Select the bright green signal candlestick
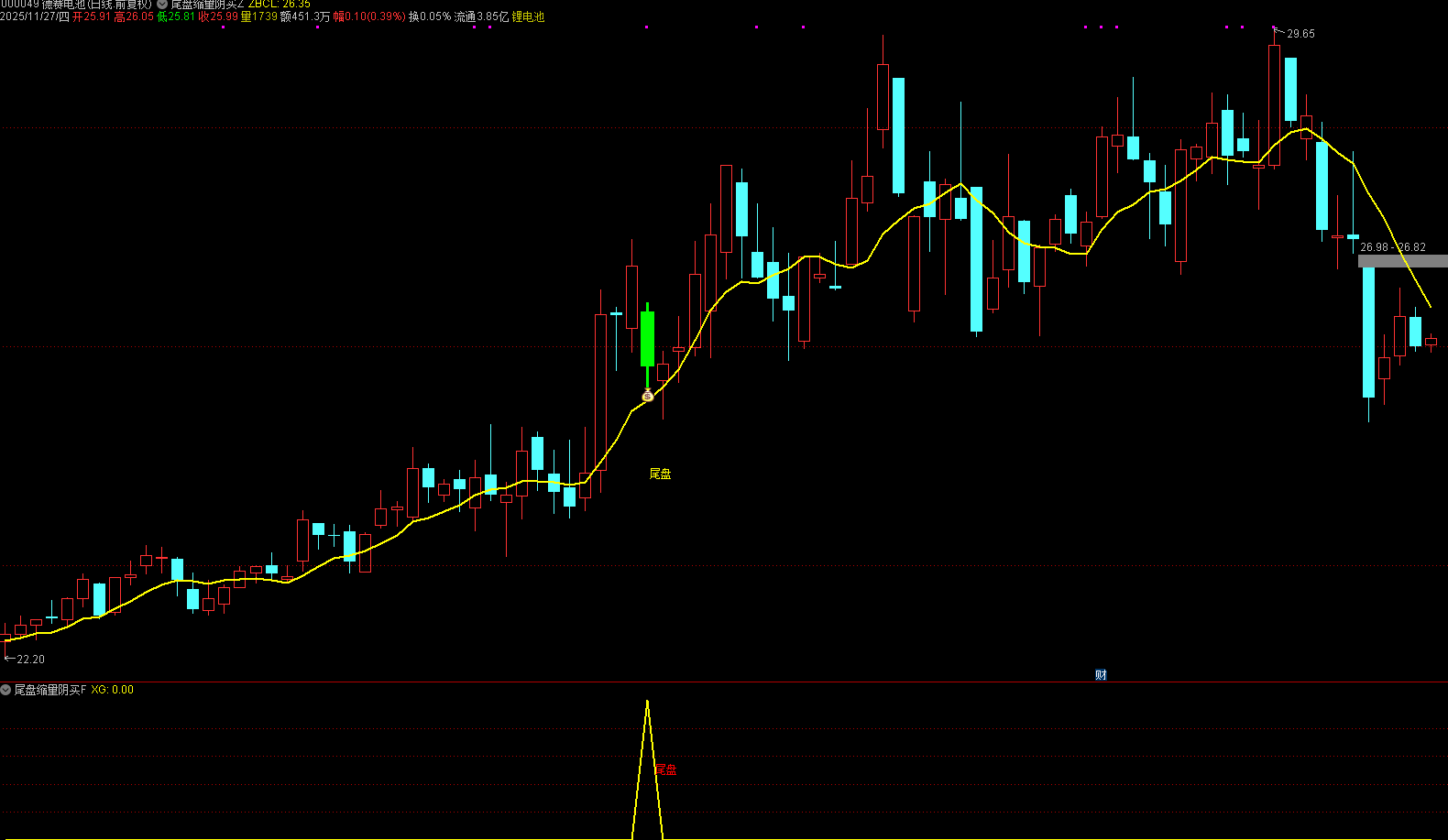The height and width of the screenshot is (840, 1448). tap(648, 339)
